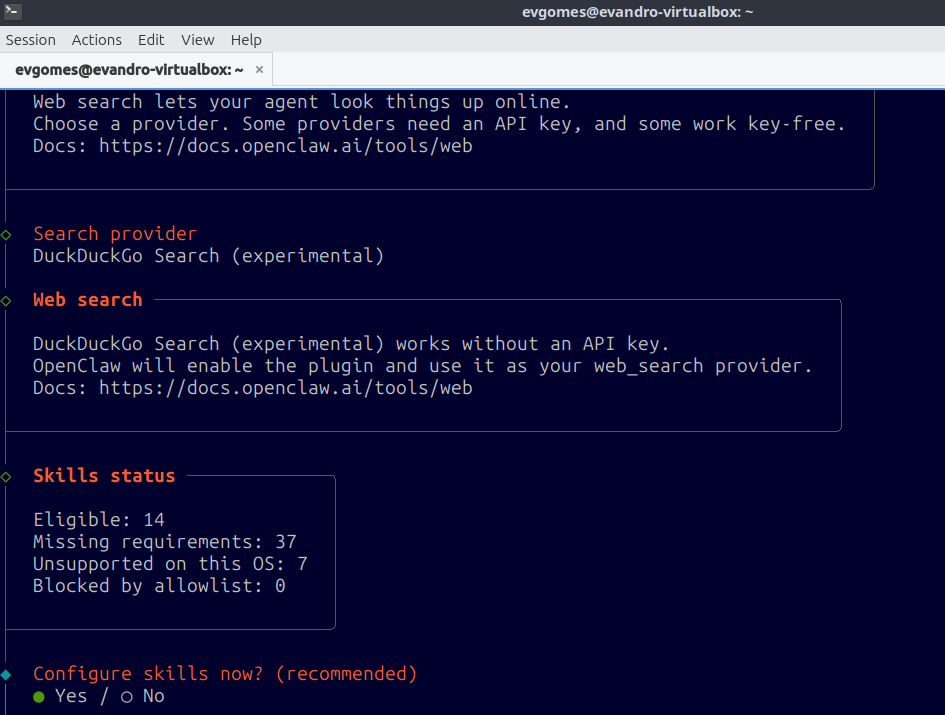Click 'works without an API key' line
This screenshot has width=945, height=715.
351,344
